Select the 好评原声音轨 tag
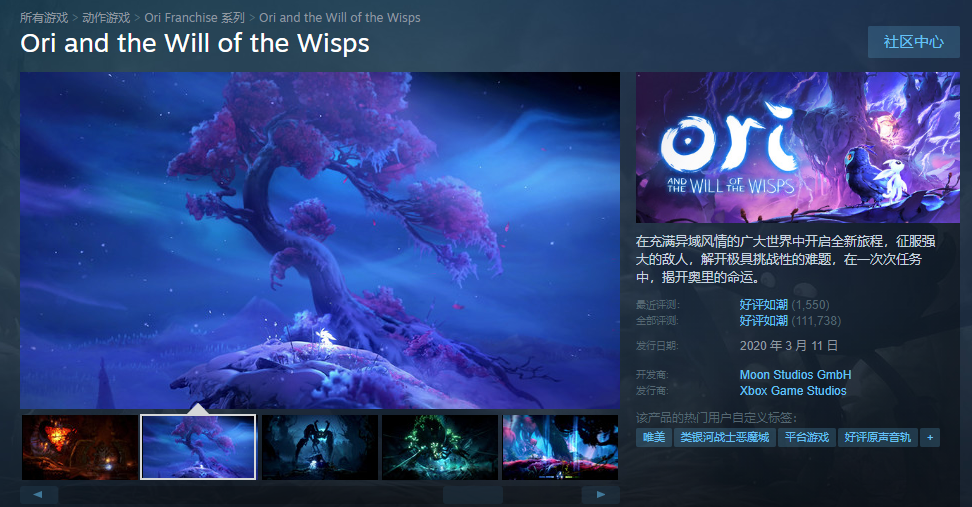Image resolution: width=972 pixels, height=507 pixels. 878,438
